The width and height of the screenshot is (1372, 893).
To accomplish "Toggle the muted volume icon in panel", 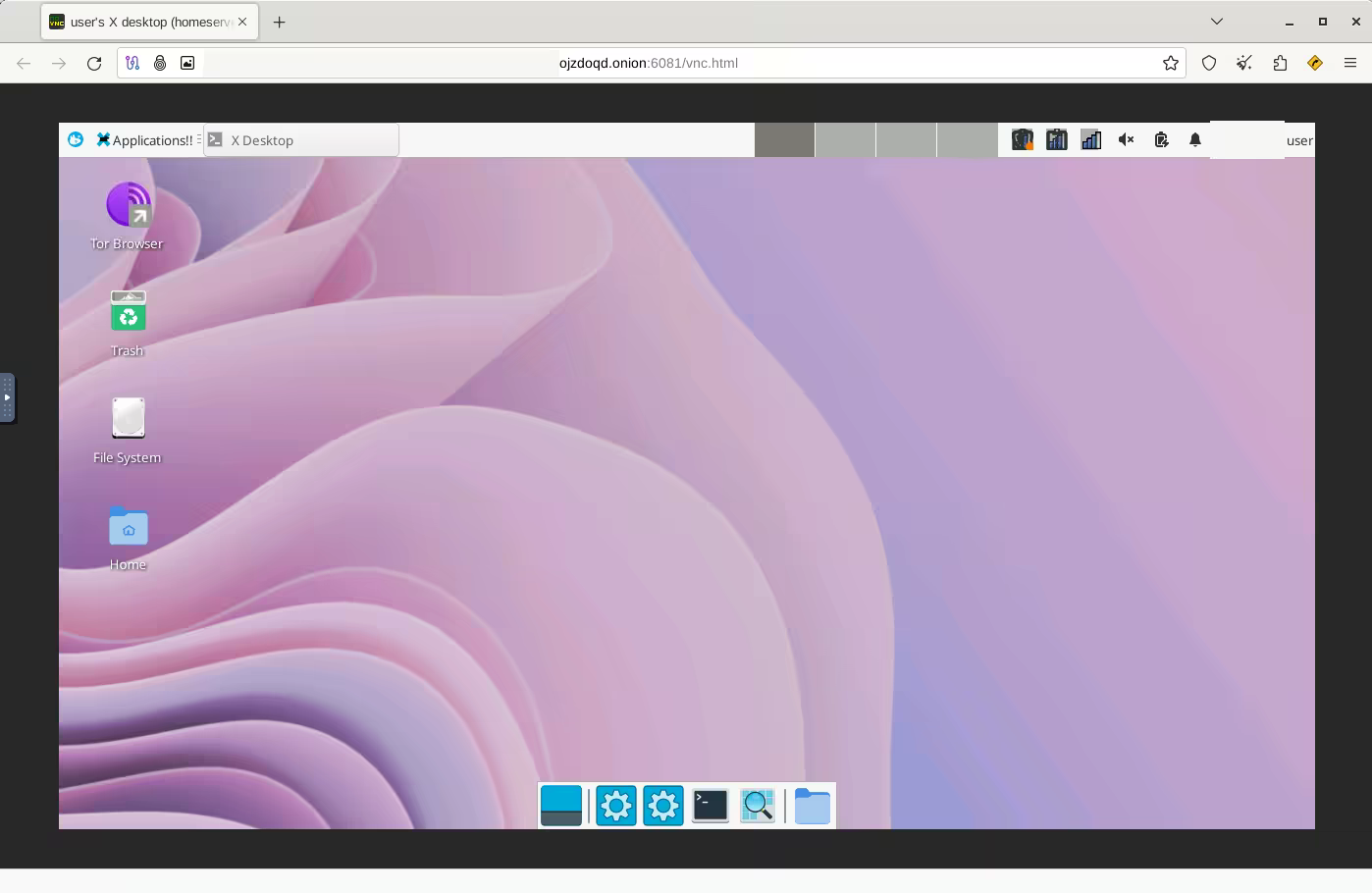I will point(1127,139).
